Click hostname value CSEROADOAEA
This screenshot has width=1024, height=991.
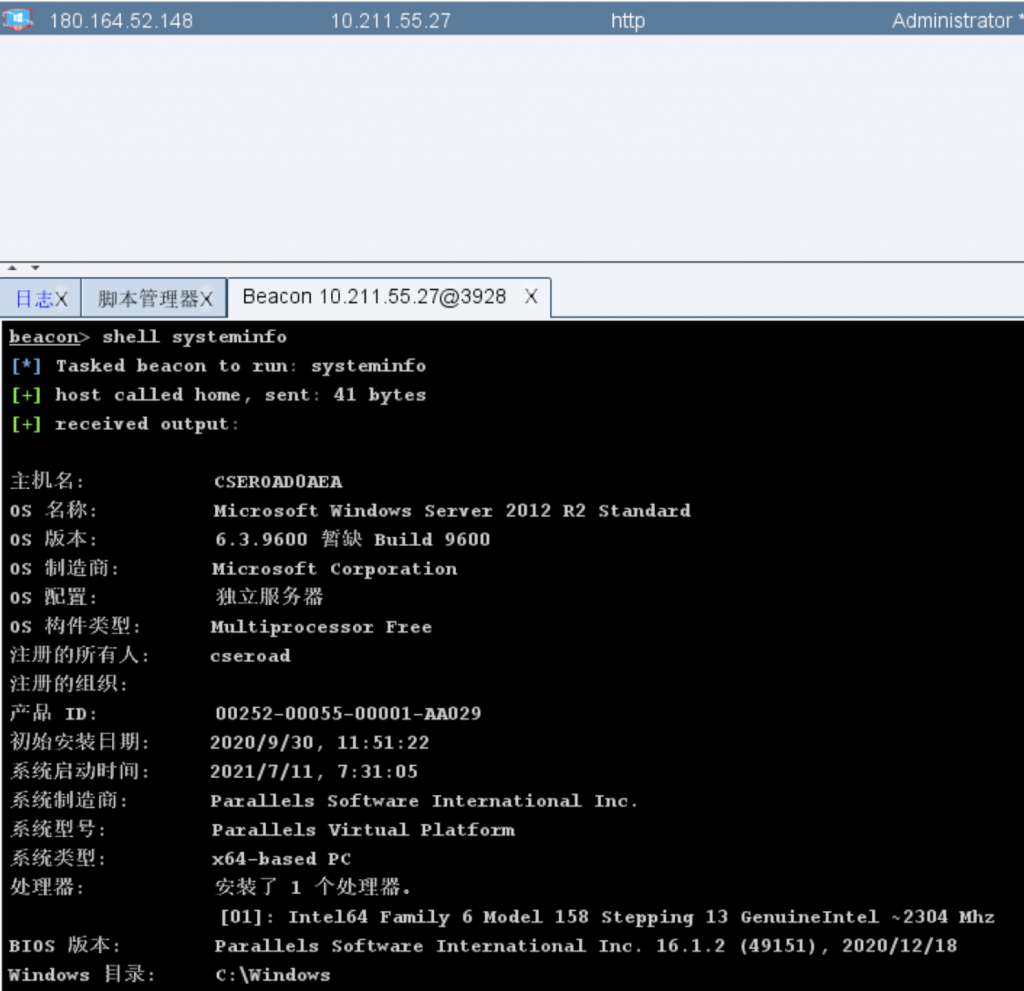(278, 482)
